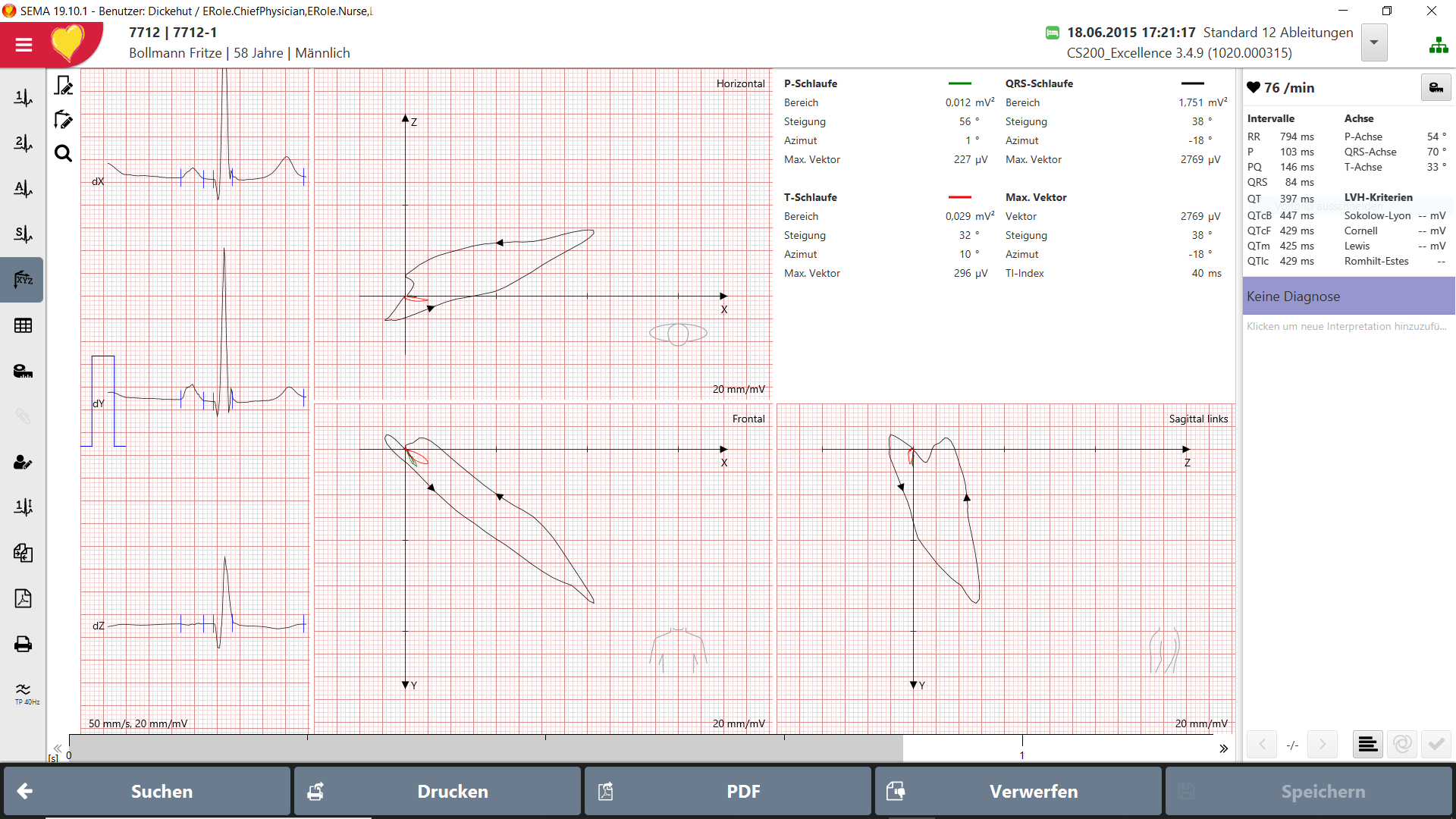The image size is (1456, 819).
Task: Click the Keine Diagnose bar
Action: 1348,297
